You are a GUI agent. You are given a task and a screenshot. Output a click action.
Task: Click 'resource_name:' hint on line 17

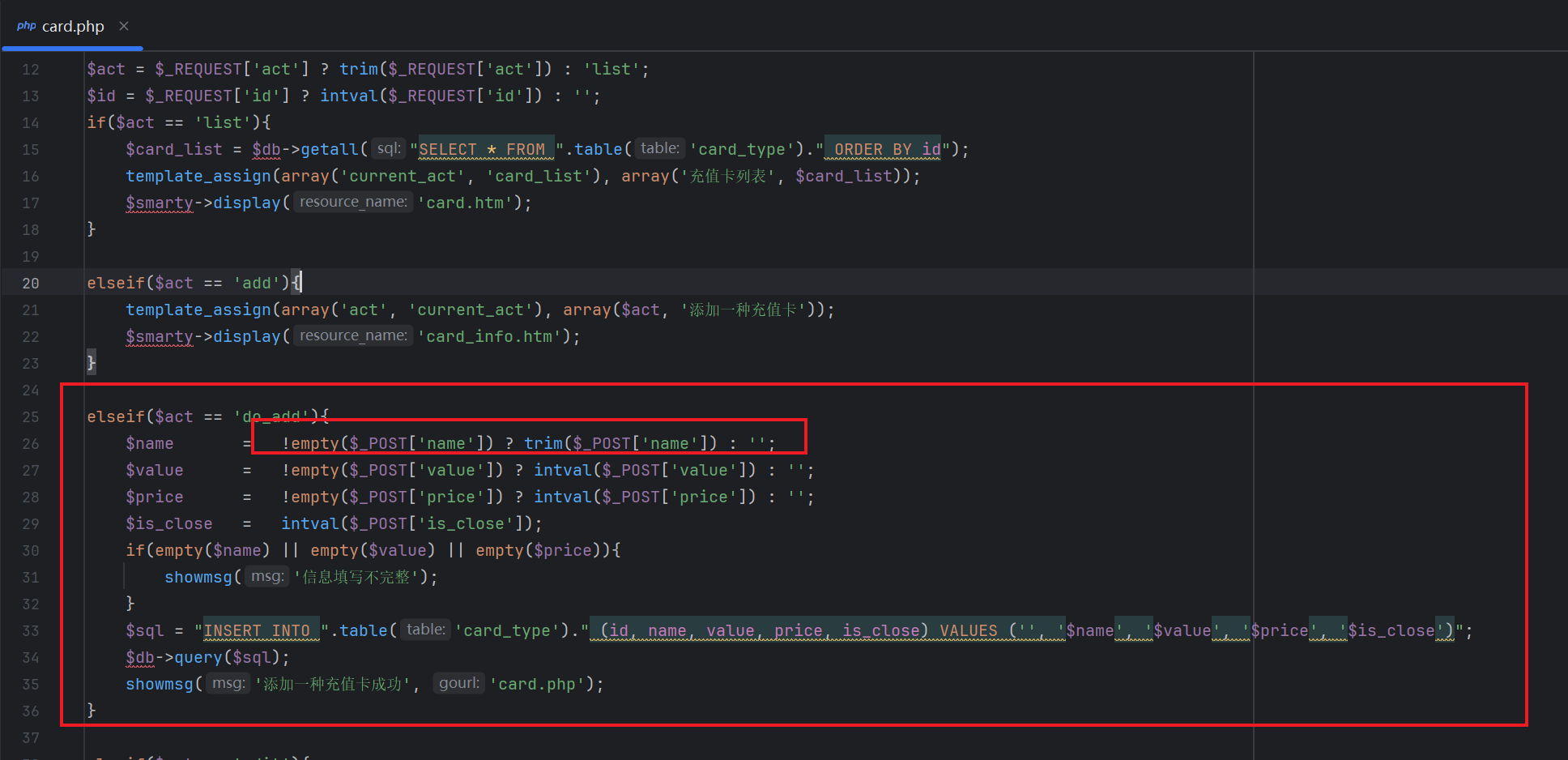pos(353,202)
